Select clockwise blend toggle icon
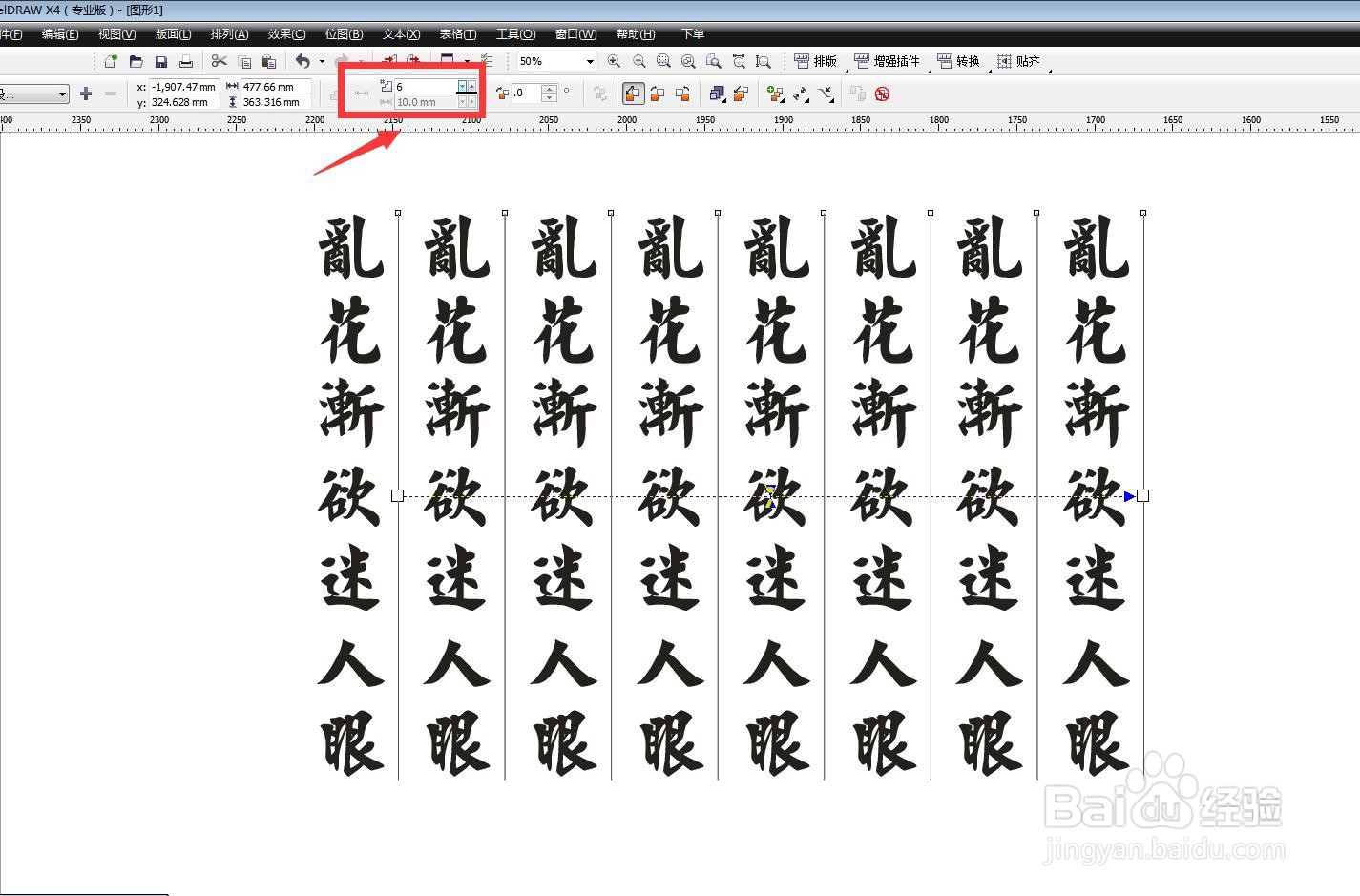Image resolution: width=1360 pixels, height=896 pixels. click(658, 94)
